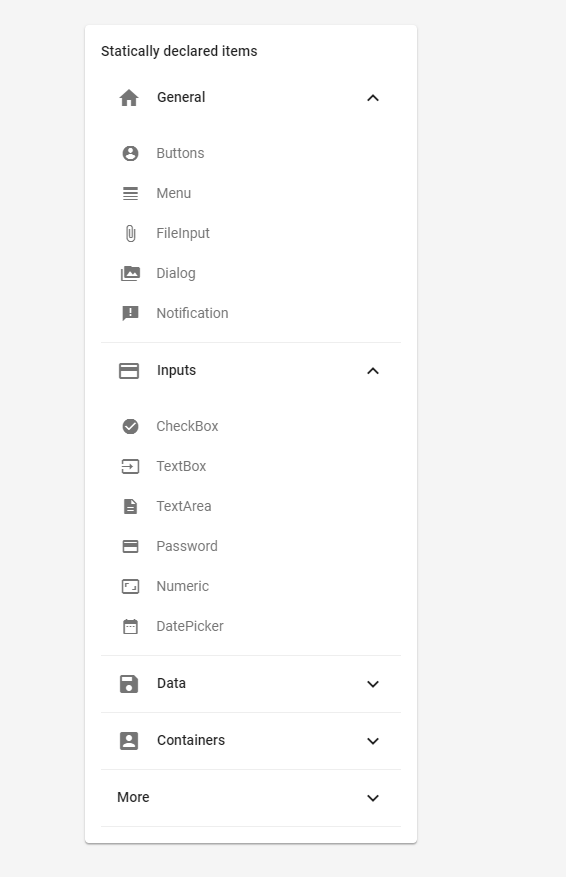The image size is (566, 877).
Task: Click the home icon beside General
Action: (129, 98)
